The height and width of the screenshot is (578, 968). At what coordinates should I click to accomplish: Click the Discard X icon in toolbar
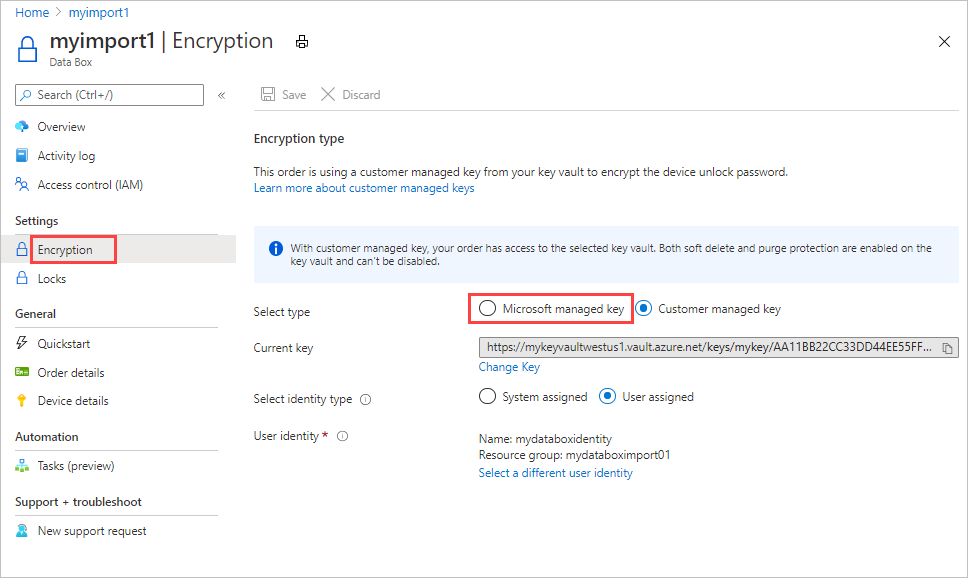328,94
